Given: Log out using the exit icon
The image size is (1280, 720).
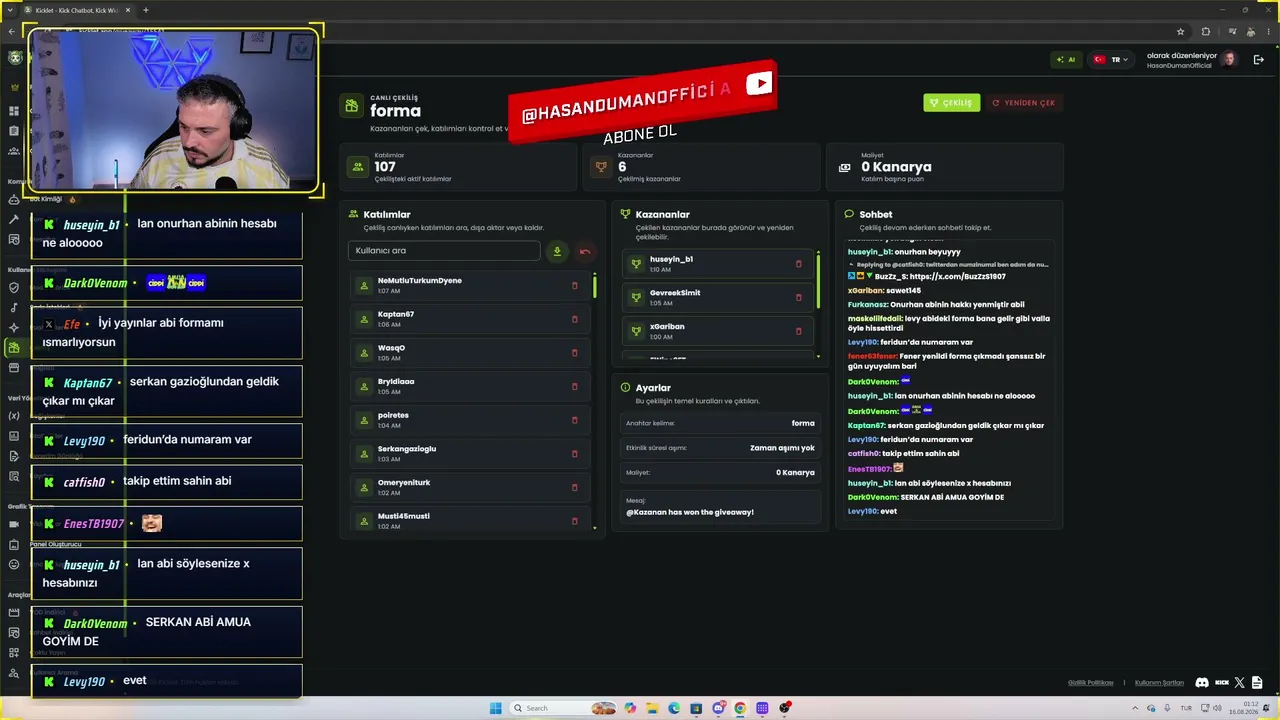Looking at the screenshot, I should (x=1258, y=60).
